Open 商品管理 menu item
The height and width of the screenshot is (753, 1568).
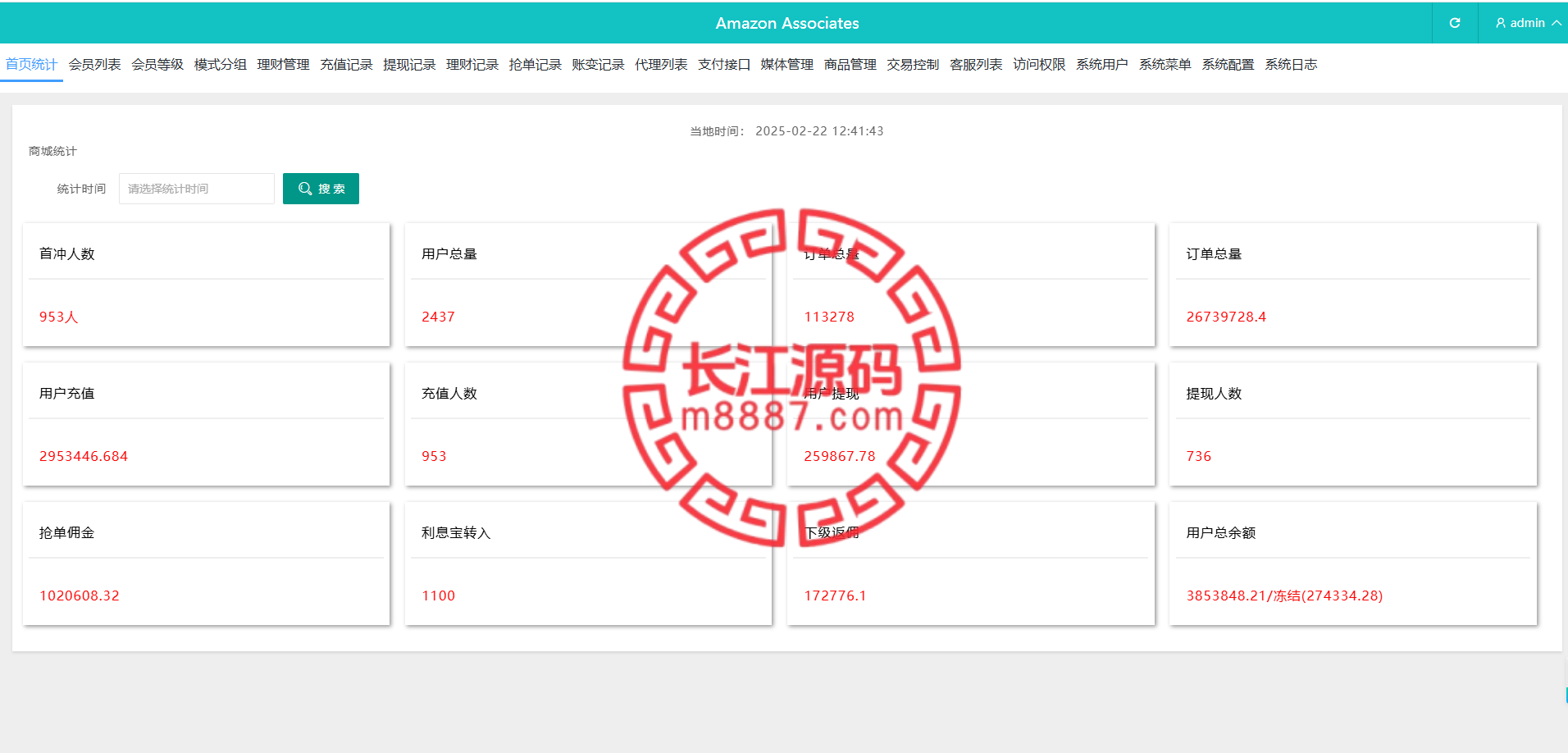tap(850, 64)
